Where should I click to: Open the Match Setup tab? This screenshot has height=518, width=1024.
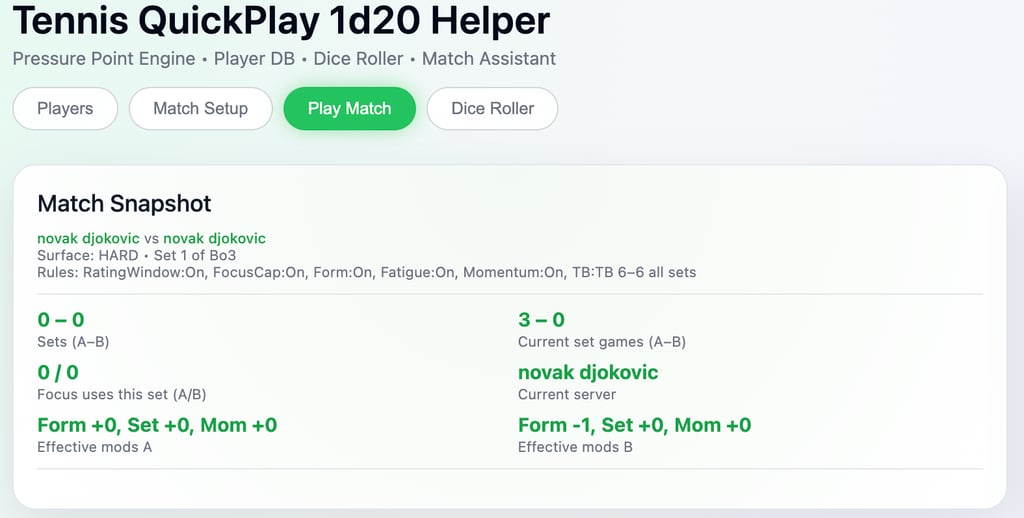click(x=200, y=108)
